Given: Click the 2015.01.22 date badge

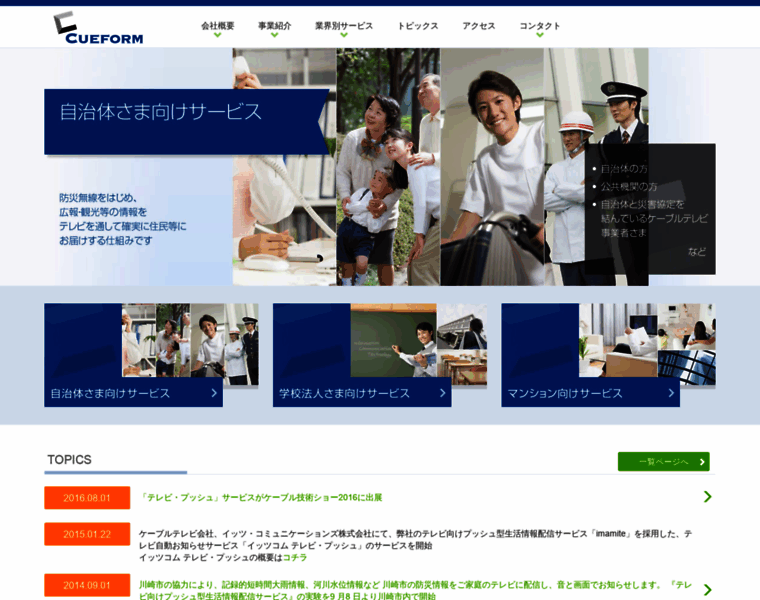Looking at the screenshot, I should pyautogui.click(x=87, y=534).
